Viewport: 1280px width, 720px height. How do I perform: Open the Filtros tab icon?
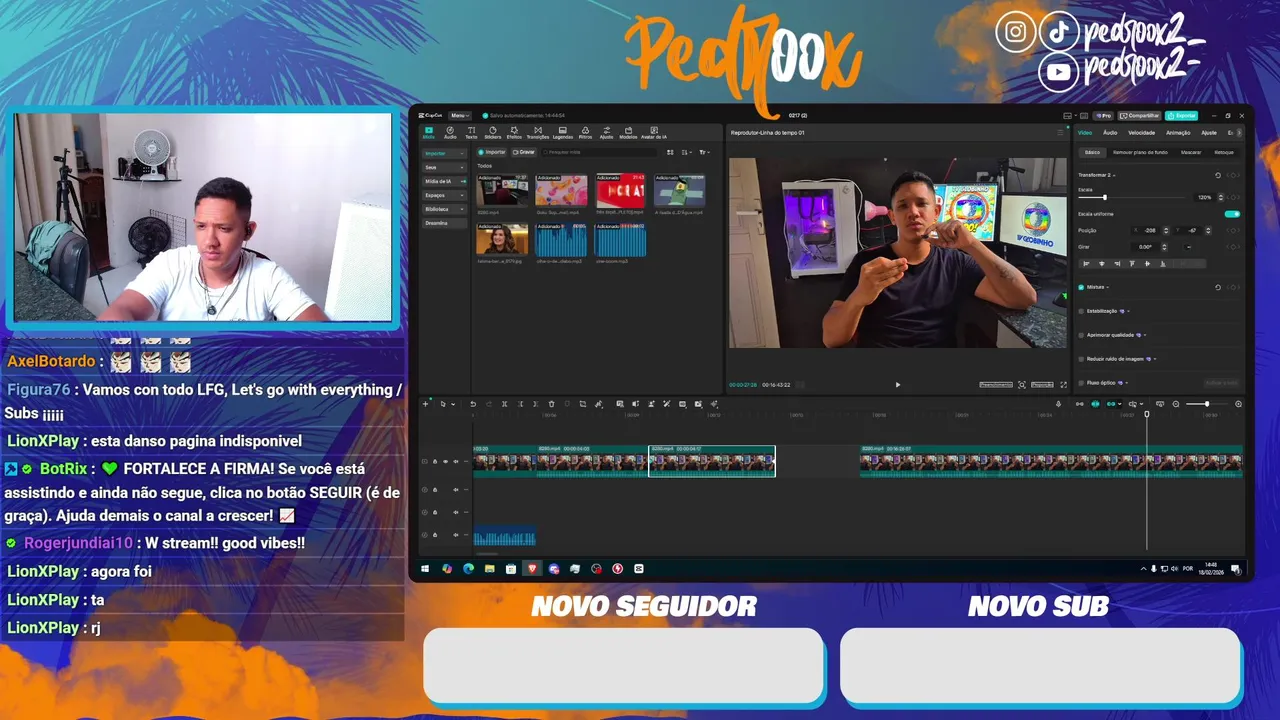585,132
